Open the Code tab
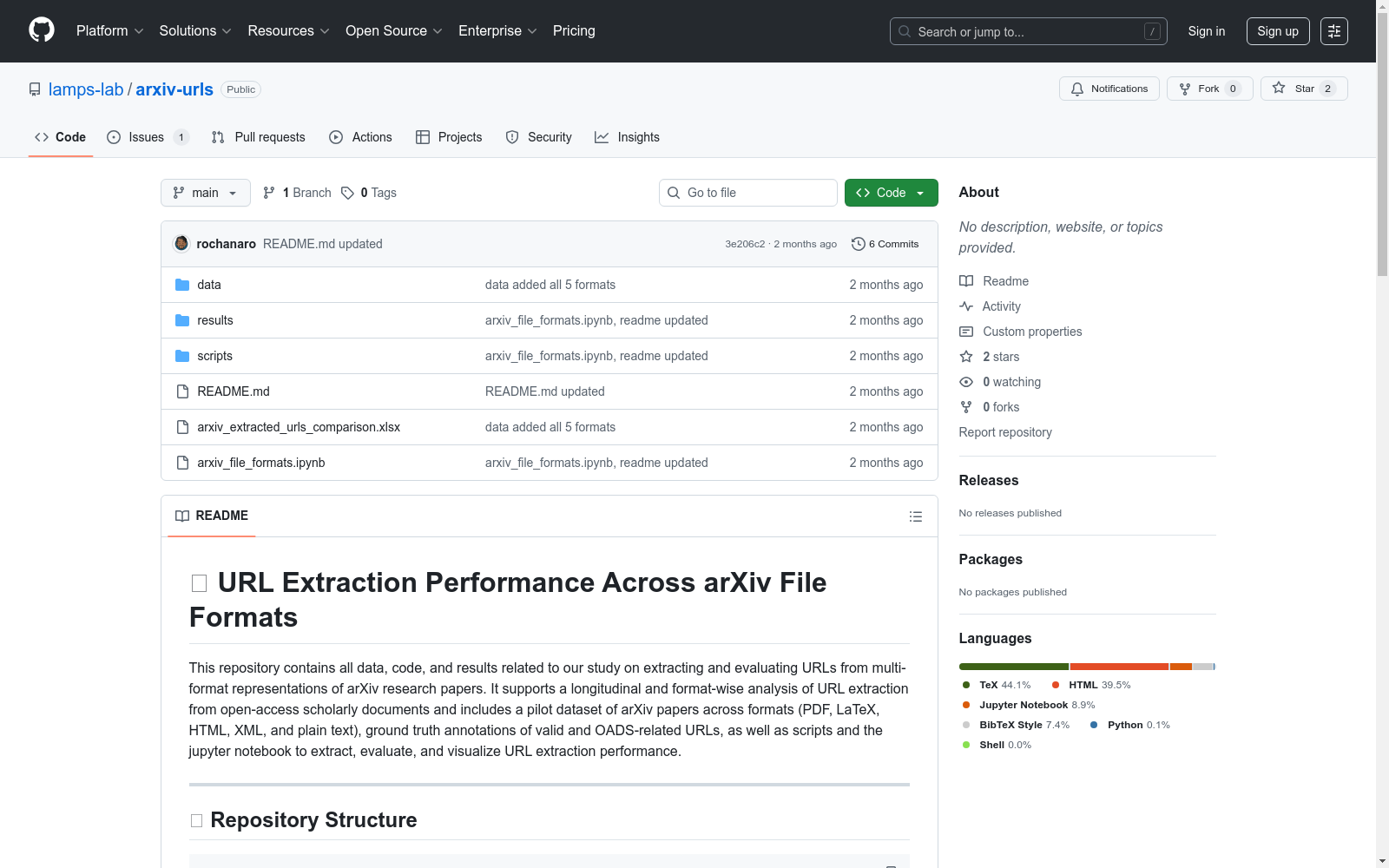 click(61, 137)
